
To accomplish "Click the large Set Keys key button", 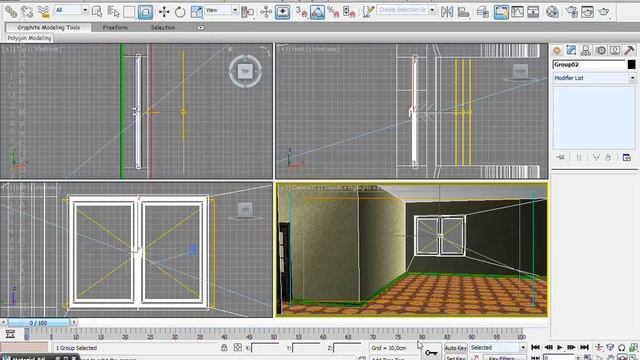I will coord(431,353).
